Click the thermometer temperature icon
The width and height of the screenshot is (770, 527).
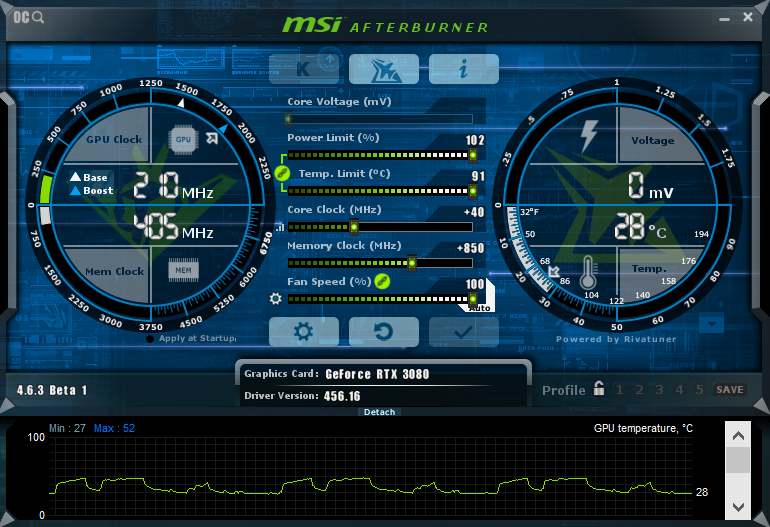click(x=588, y=272)
